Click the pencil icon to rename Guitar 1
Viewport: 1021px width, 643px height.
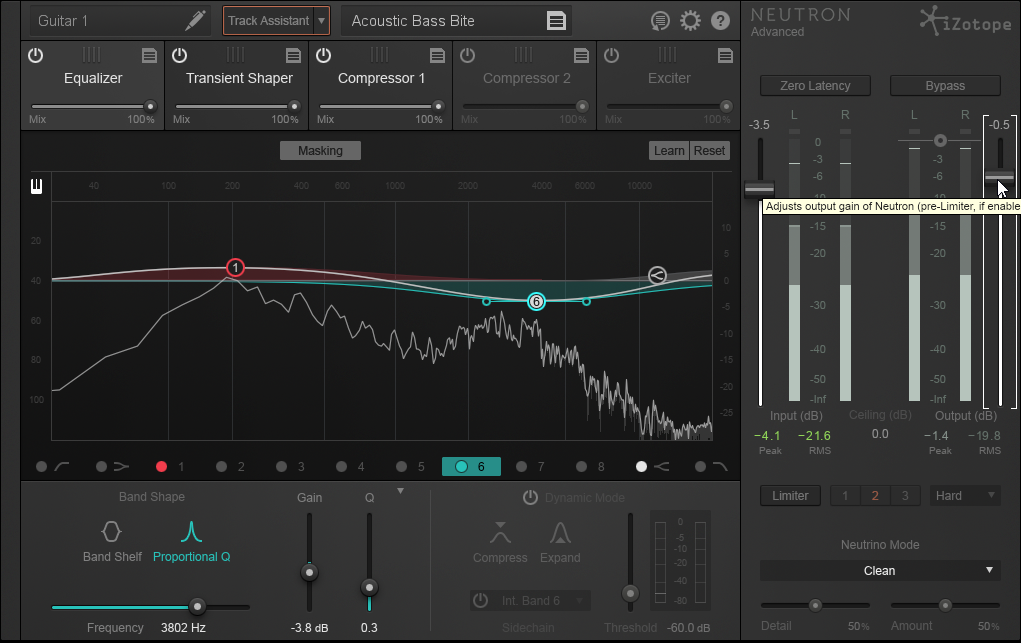point(195,20)
